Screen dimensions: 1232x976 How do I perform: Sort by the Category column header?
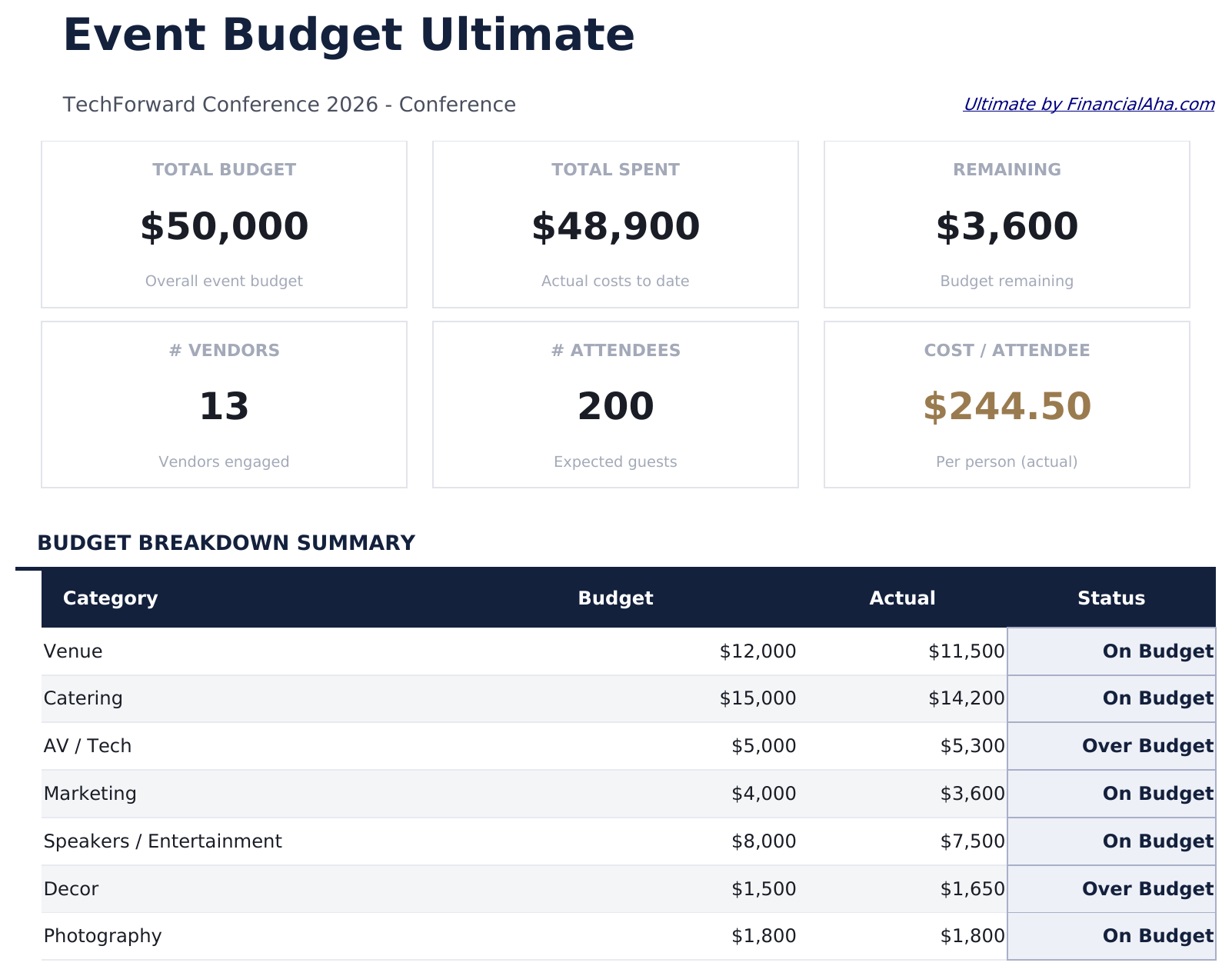pyautogui.click(x=111, y=598)
